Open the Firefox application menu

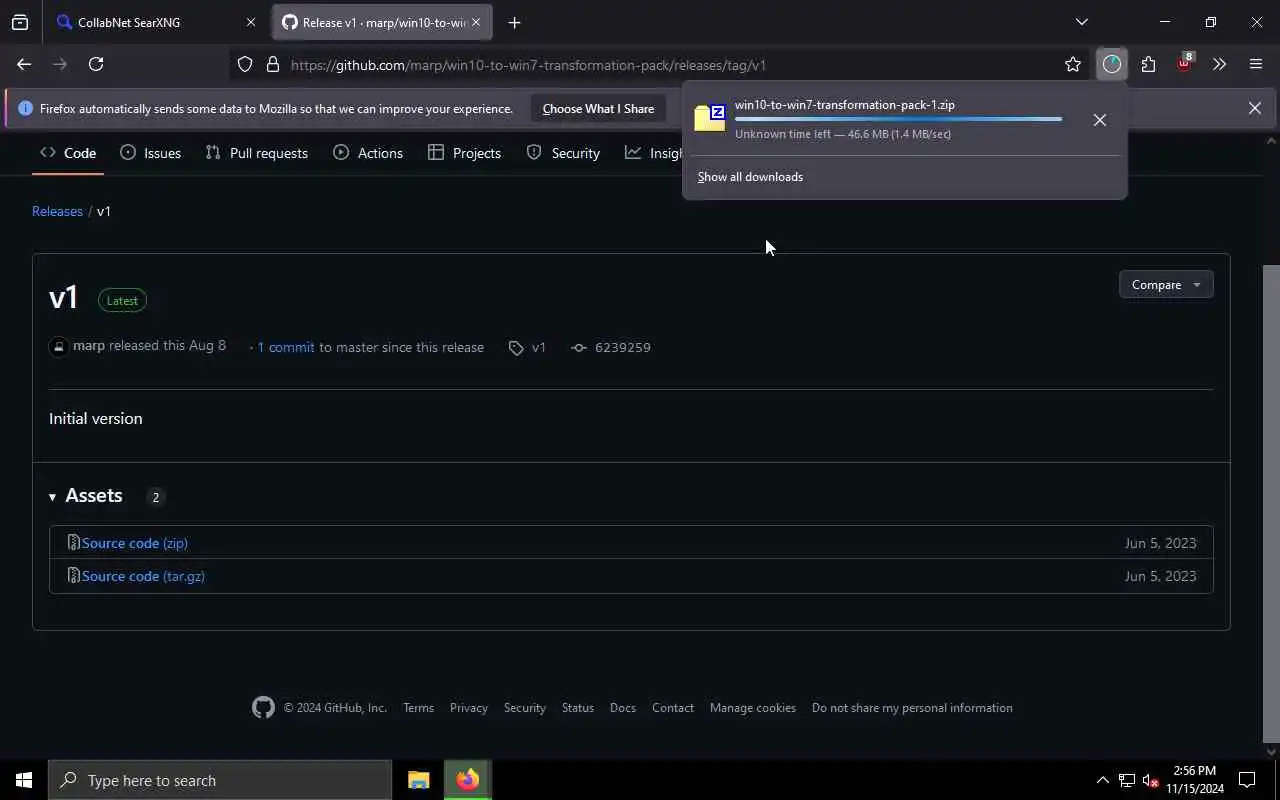(1256, 64)
